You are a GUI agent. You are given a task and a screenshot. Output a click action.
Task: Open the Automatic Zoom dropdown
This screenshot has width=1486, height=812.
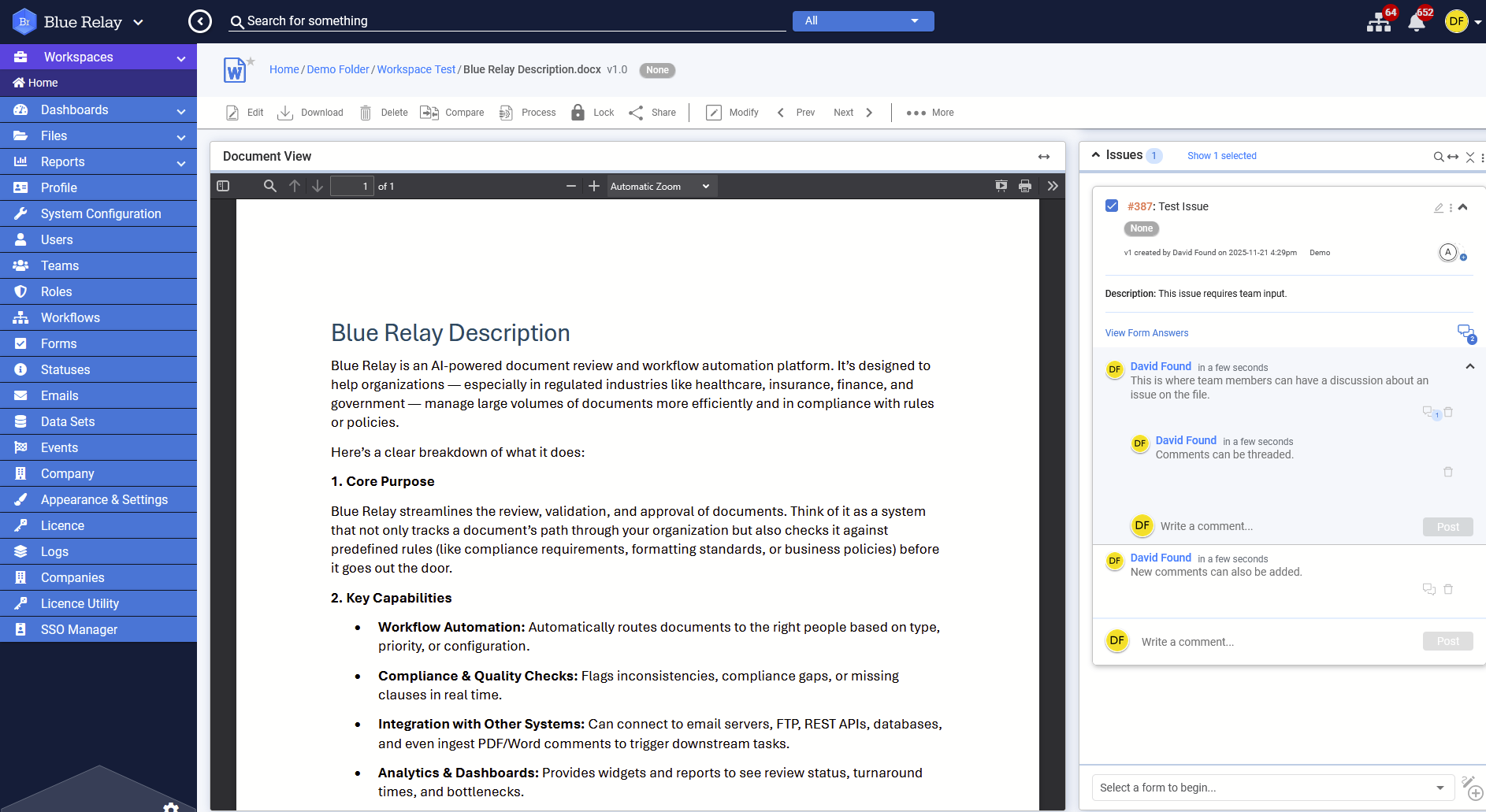pyautogui.click(x=660, y=187)
